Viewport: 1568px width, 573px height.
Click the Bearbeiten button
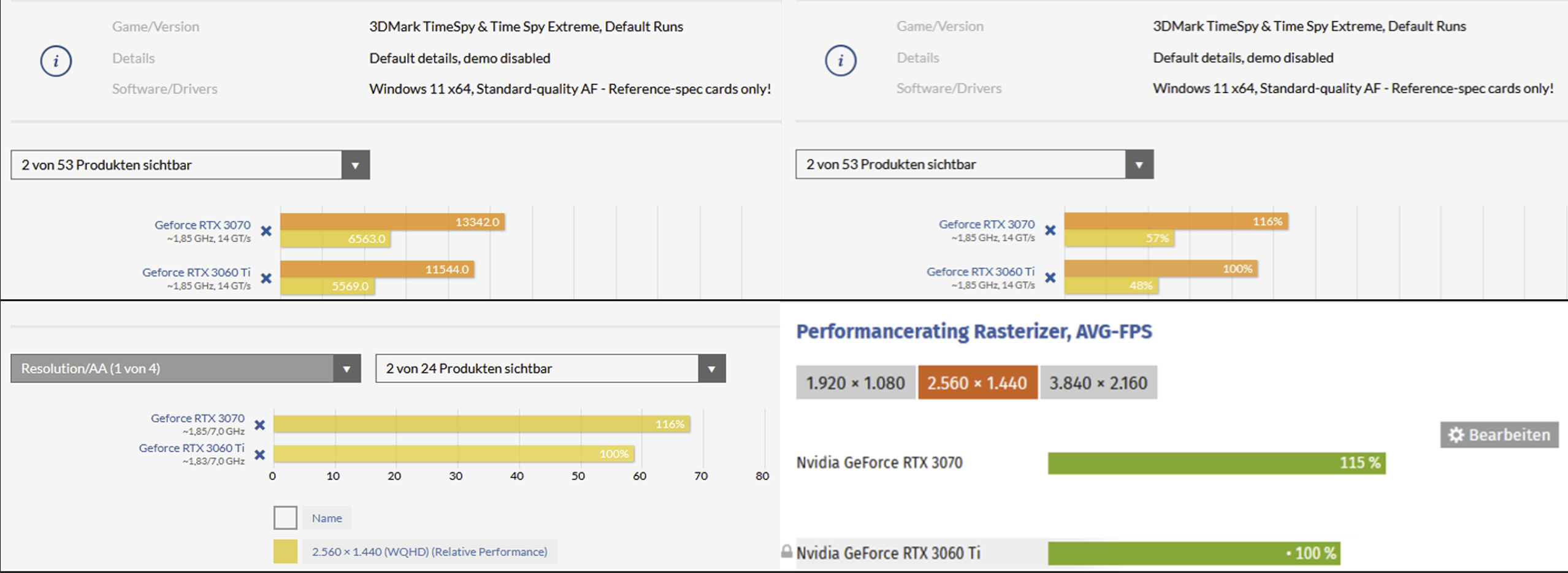pyautogui.click(x=1499, y=434)
